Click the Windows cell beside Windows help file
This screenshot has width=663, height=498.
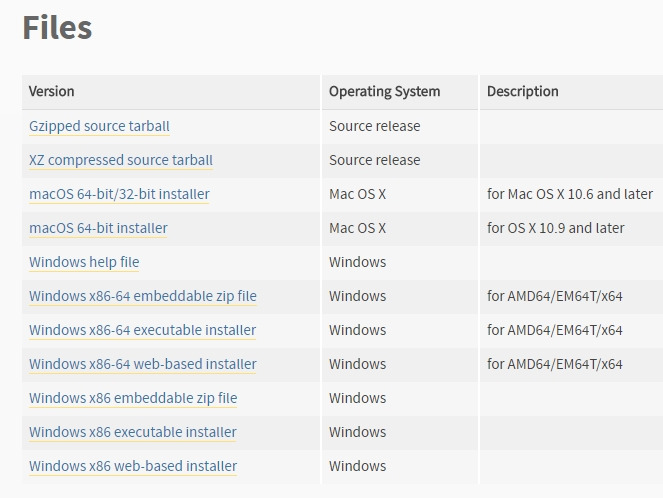point(357,262)
